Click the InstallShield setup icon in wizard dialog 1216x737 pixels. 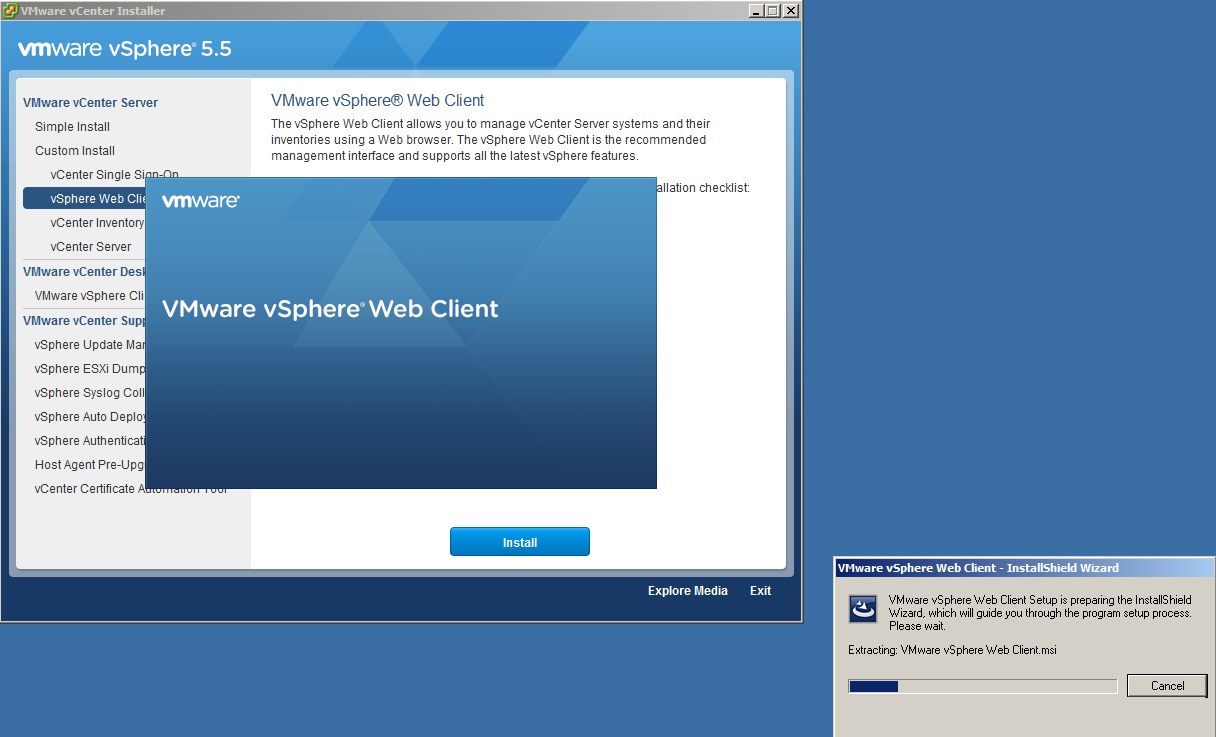863,609
